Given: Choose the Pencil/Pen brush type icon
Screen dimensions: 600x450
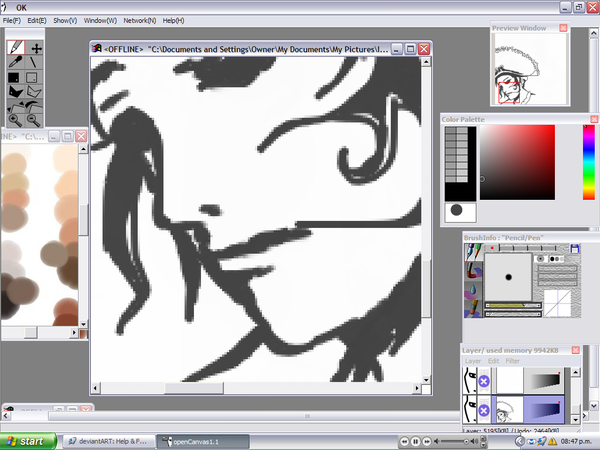Looking at the screenshot, I should pyautogui.click(x=473, y=252).
